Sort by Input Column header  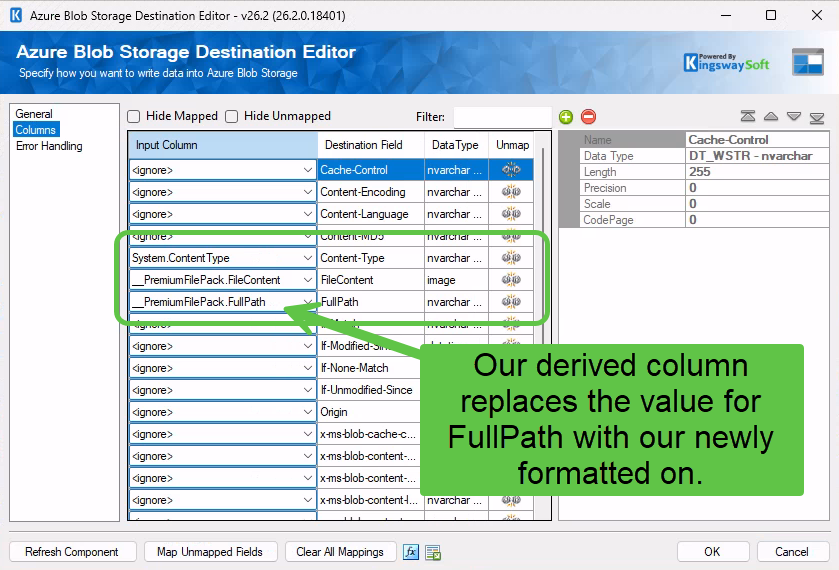pos(223,145)
